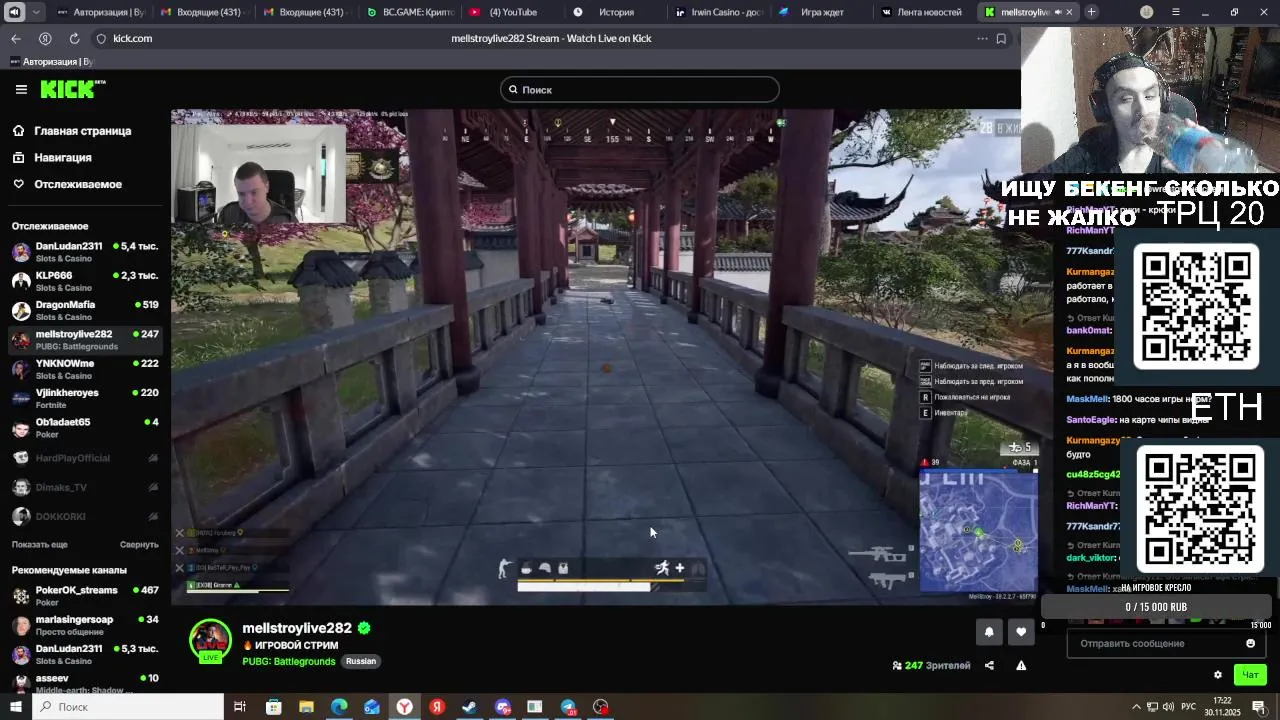Open Yandex Browser in taskbar
The height and width of the screenshot is (720, 1280).
tap(404, 707)
